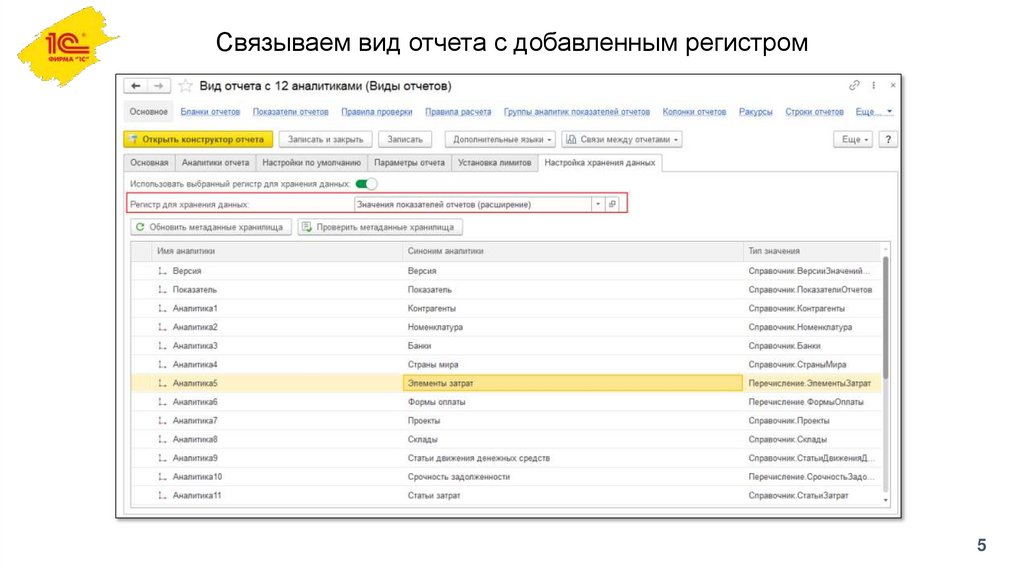Click the register for data storage input field

[x=472, y=204]
